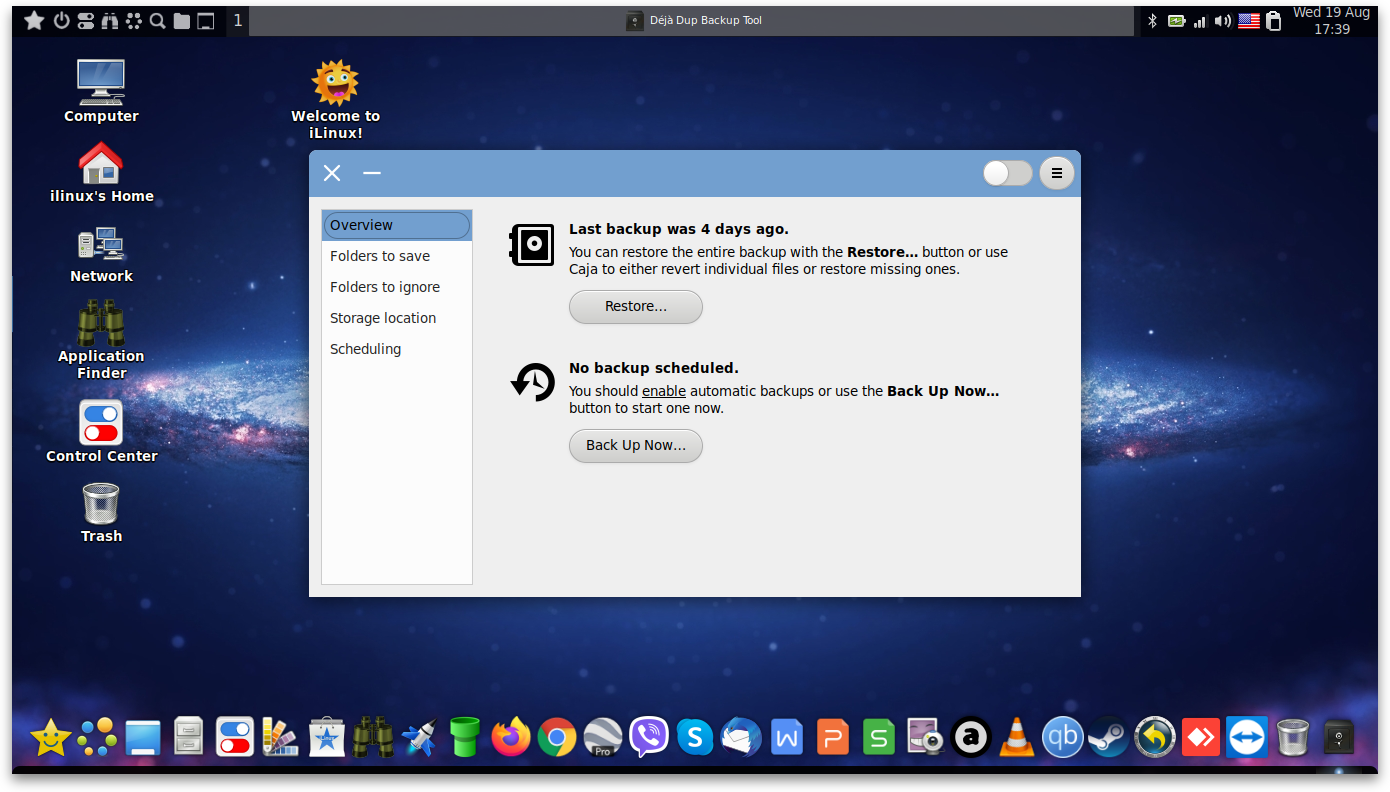Open the Folders to save section
Image resolution: width=1390 pixels, height=792 pixels.
click(396, 256)
